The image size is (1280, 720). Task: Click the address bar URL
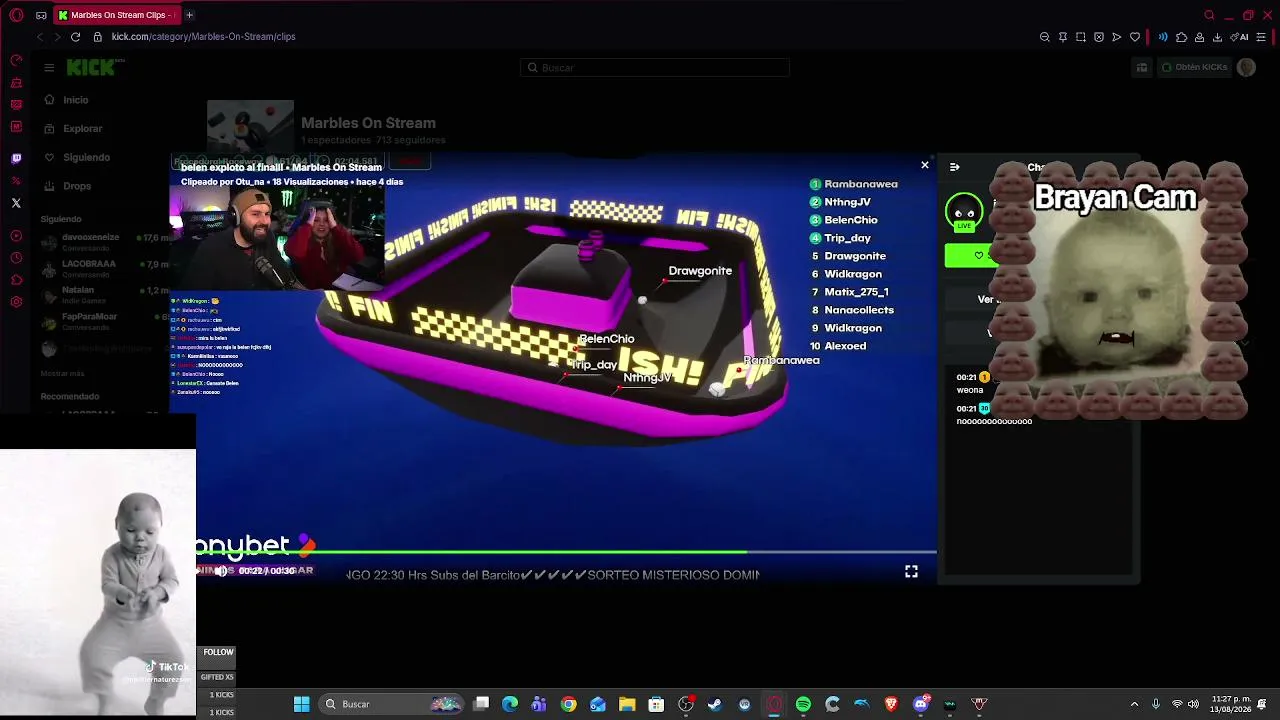click(204, 37)
